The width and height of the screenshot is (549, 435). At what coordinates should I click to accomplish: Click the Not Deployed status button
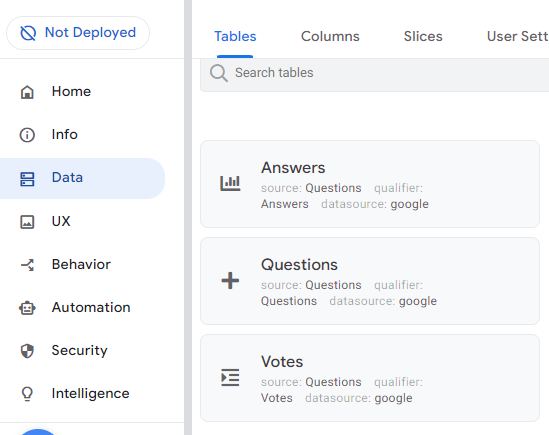coord(78,33)
